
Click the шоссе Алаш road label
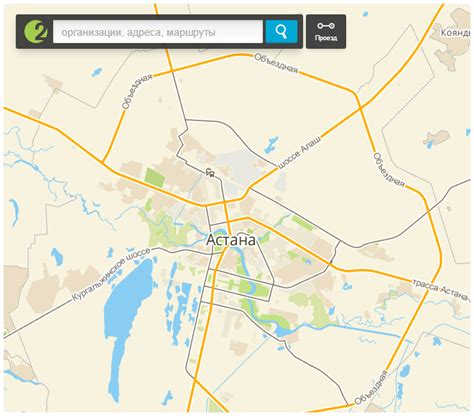[298, 153]
